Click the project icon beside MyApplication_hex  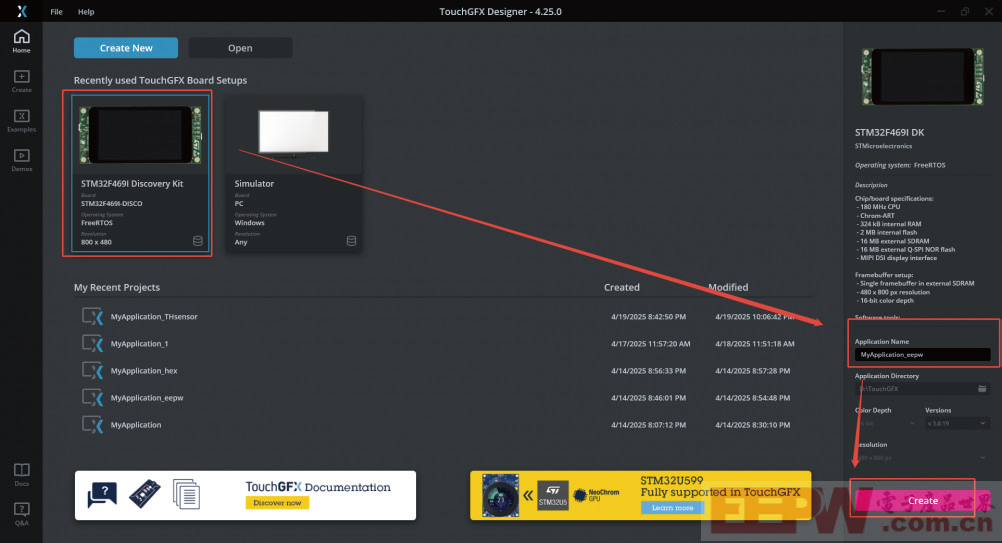click(93, 371)
